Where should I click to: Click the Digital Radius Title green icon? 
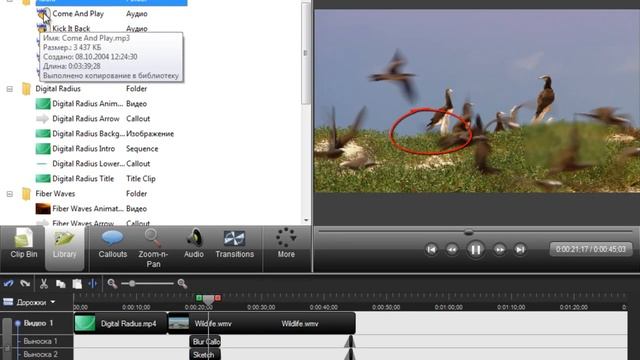click(43, 179)
